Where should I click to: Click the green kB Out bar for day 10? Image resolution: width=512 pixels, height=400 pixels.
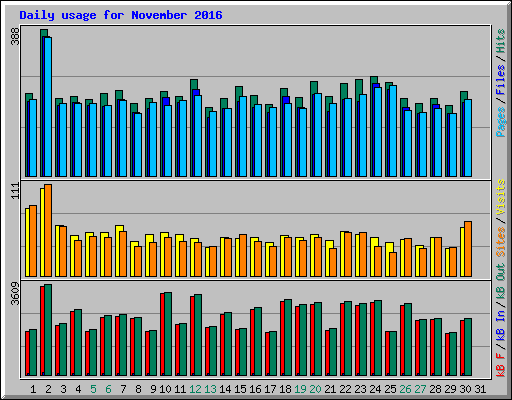coord(168,334)
